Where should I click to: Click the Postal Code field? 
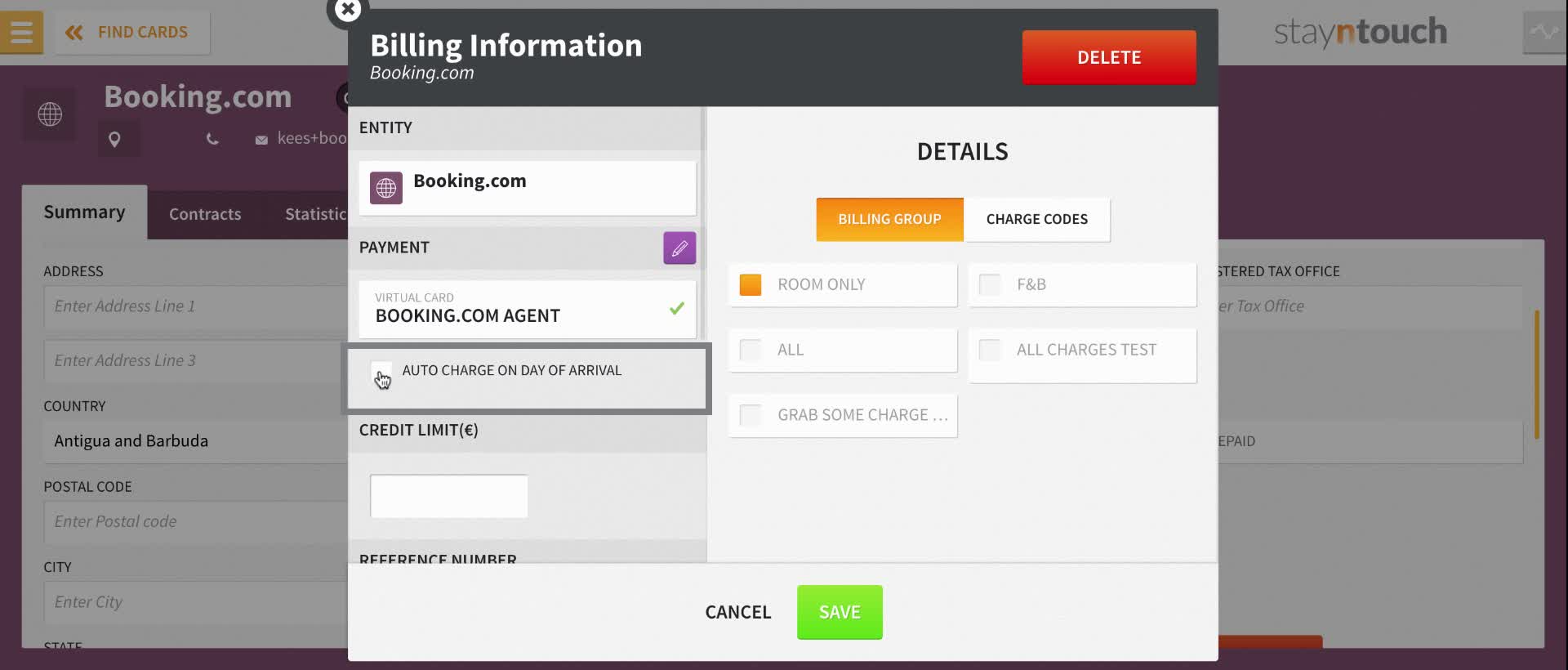click(196, 521)
